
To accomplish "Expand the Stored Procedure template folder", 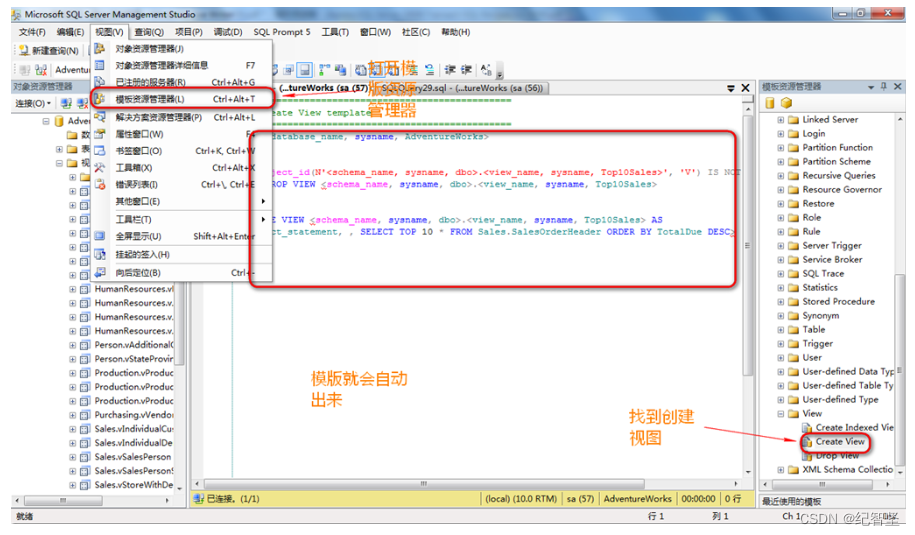I will (x=781, y=302).
